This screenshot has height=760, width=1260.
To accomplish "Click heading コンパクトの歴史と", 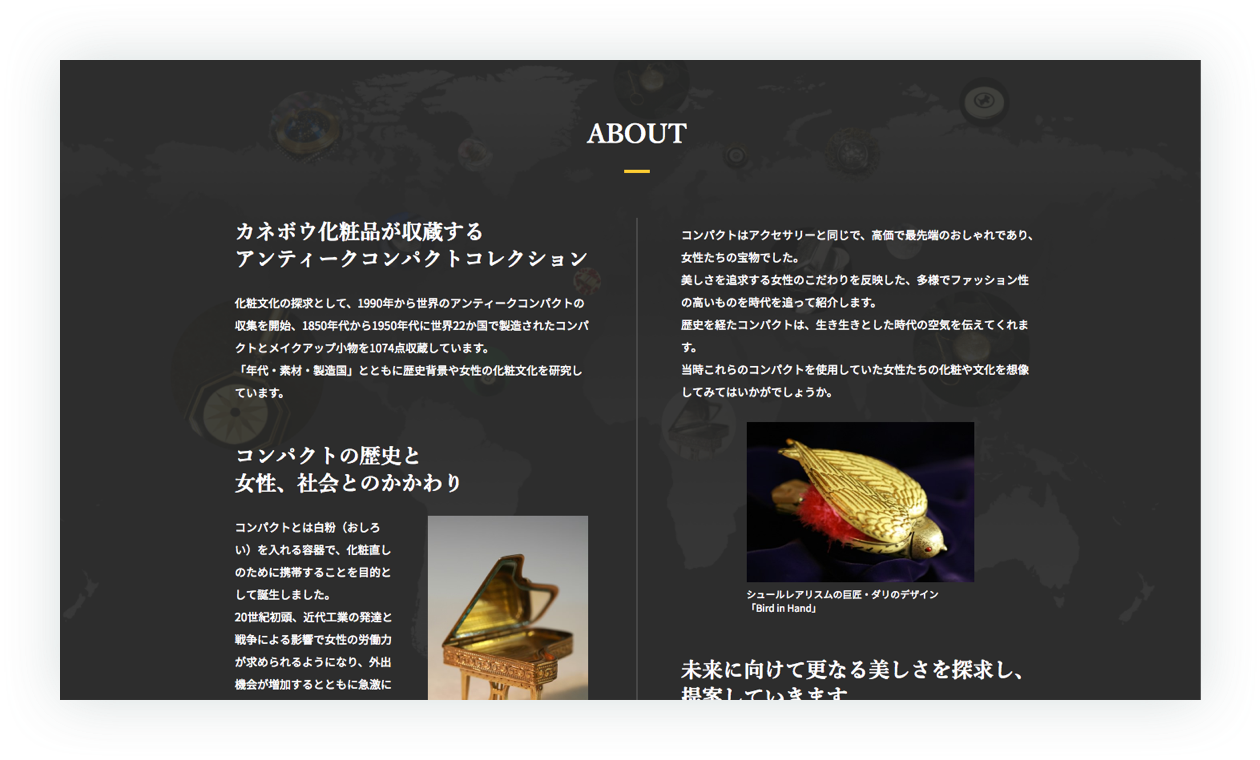I will [x=328, y=455].
